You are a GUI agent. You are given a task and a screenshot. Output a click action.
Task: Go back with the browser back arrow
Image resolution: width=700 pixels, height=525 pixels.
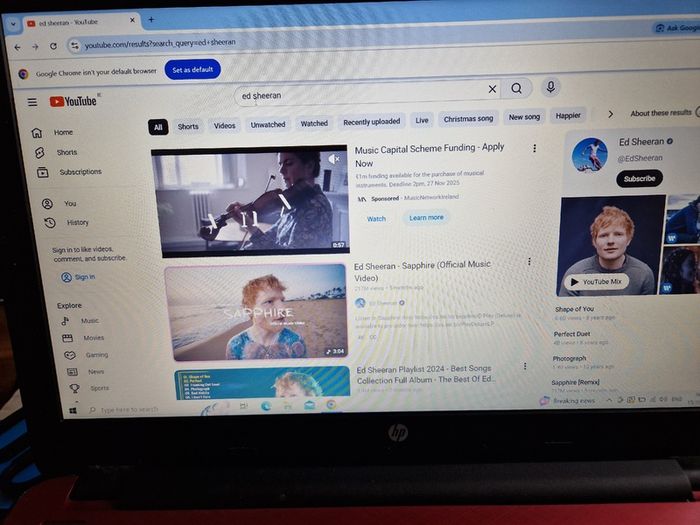click(17, 47)
